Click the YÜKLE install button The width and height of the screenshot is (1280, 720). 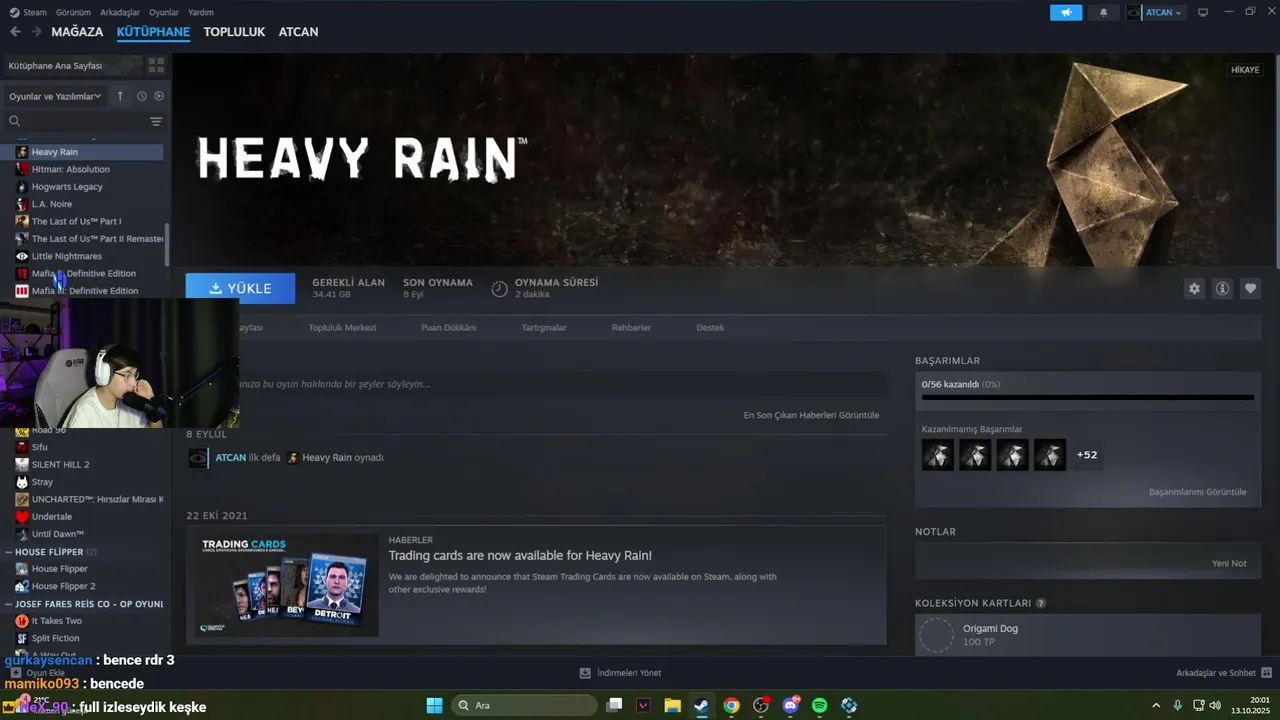point(240,288)
